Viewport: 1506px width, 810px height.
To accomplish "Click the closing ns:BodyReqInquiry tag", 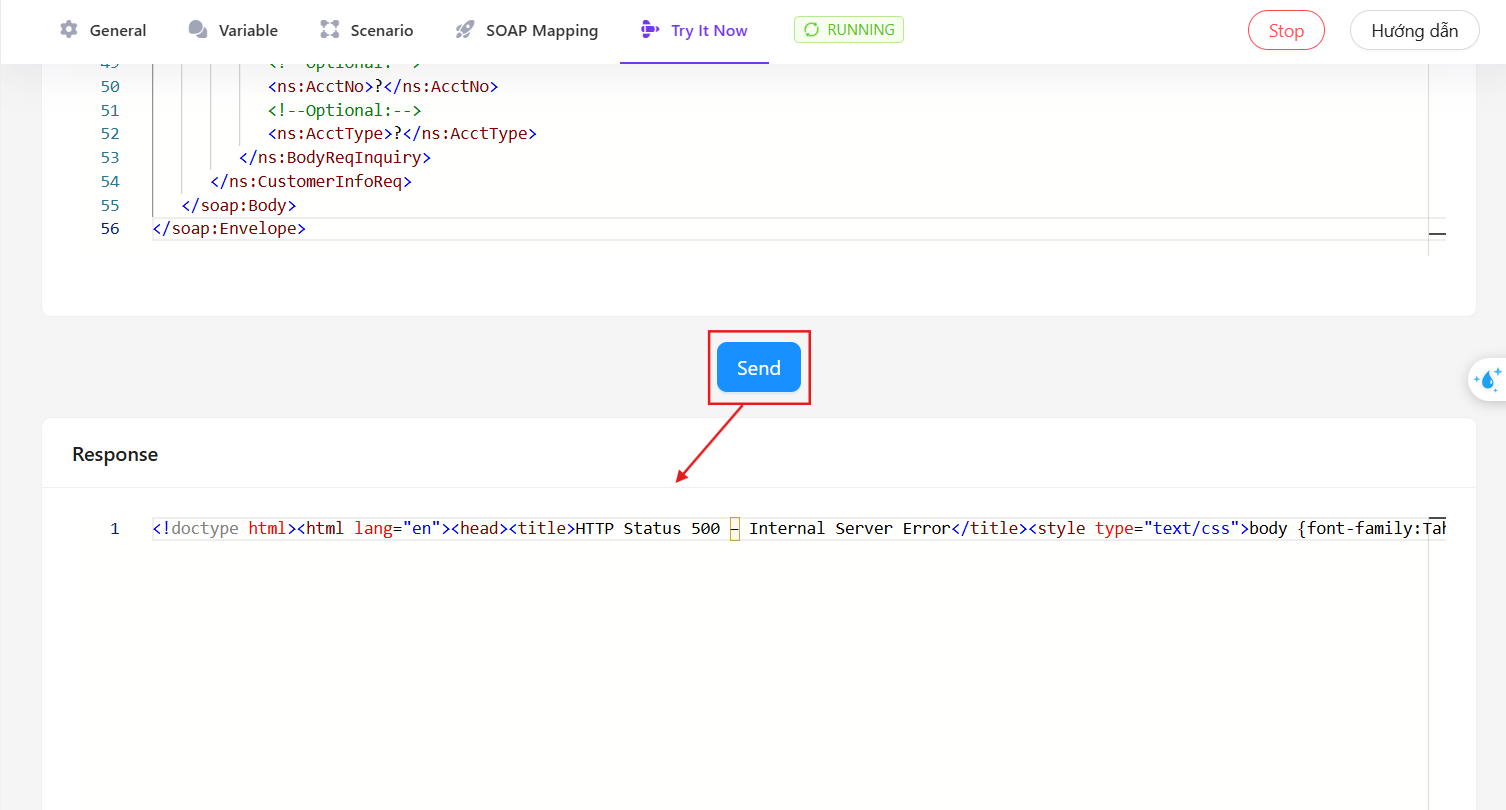I will tap(335, 157).
